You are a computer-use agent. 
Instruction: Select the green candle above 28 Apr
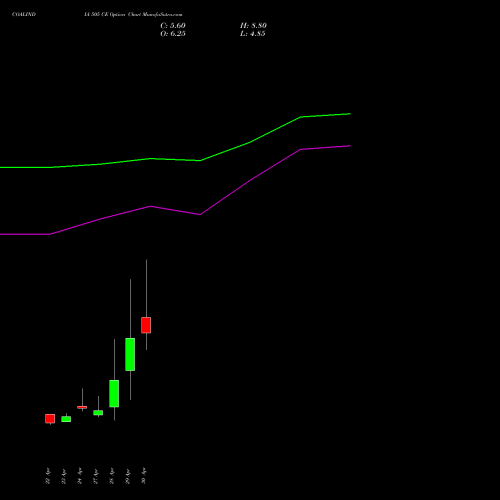114,393
